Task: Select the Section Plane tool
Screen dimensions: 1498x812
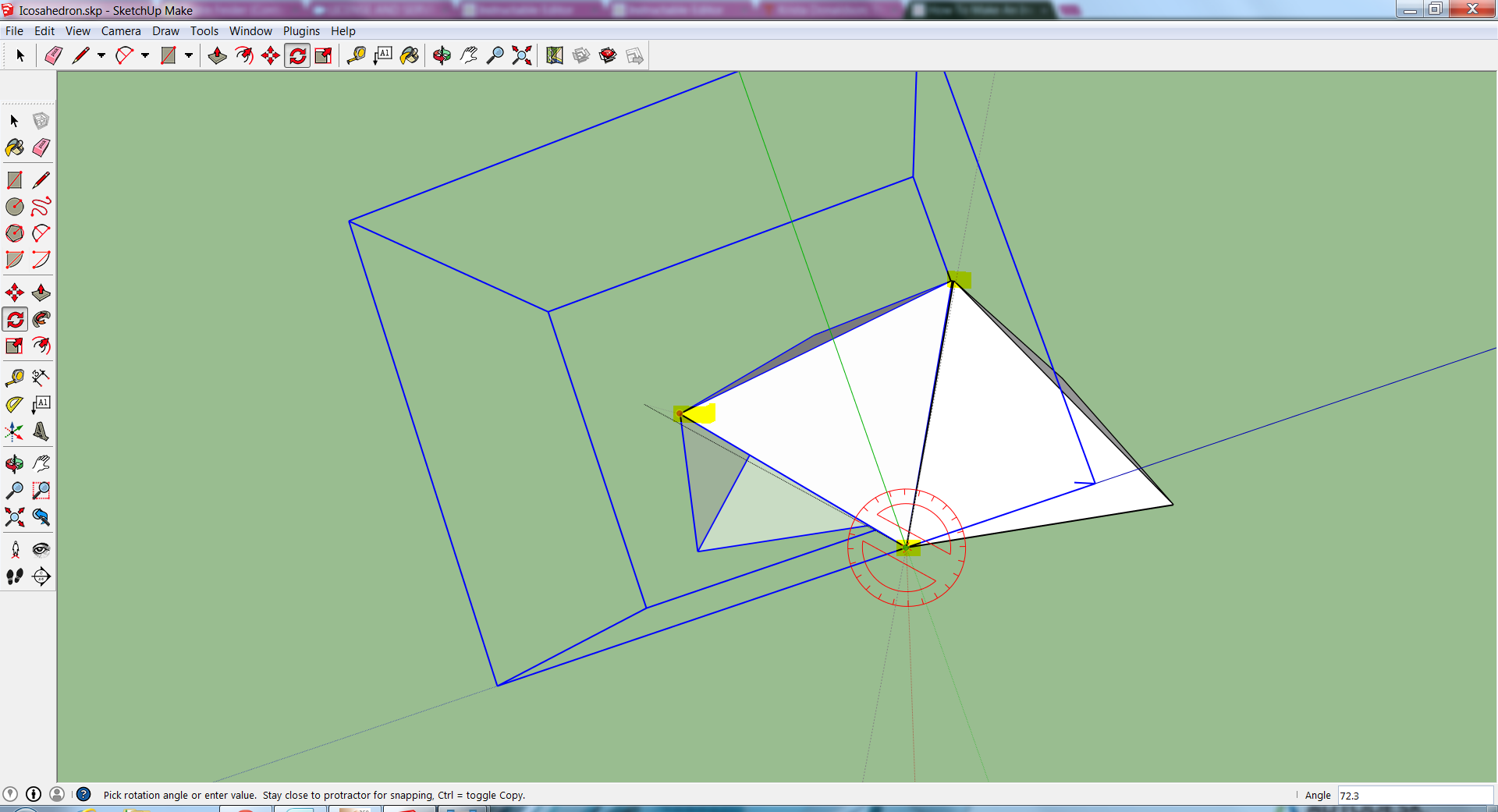Action: coord(41,576)
